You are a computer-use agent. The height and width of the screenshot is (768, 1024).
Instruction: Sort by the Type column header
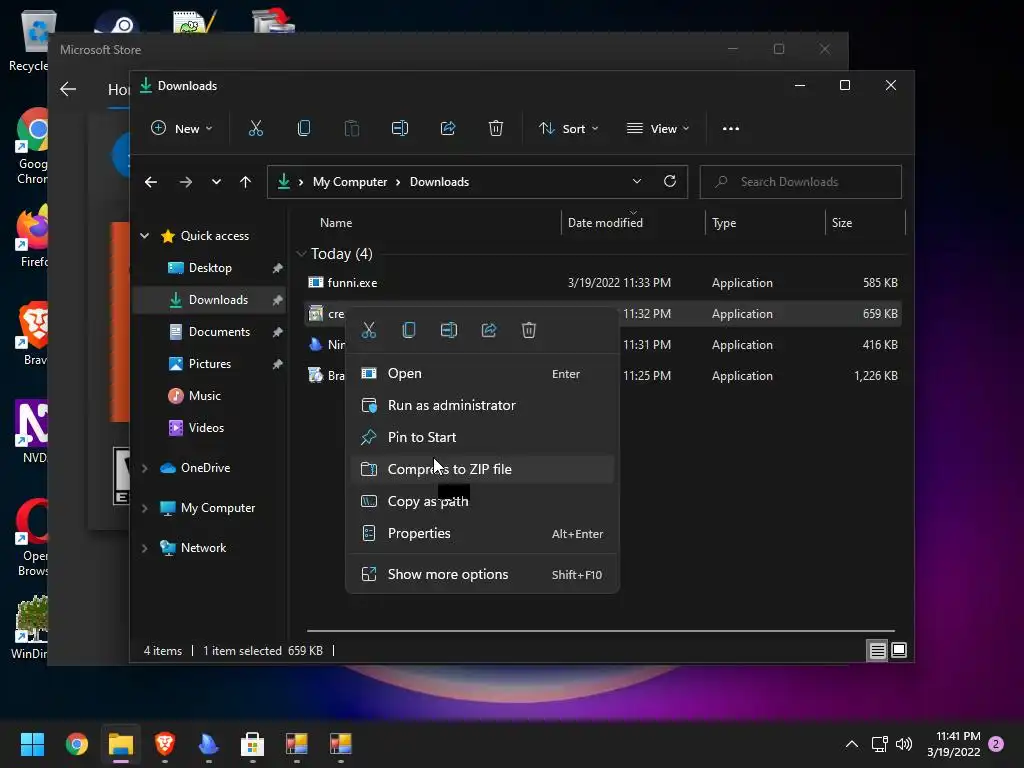(724, 223)
